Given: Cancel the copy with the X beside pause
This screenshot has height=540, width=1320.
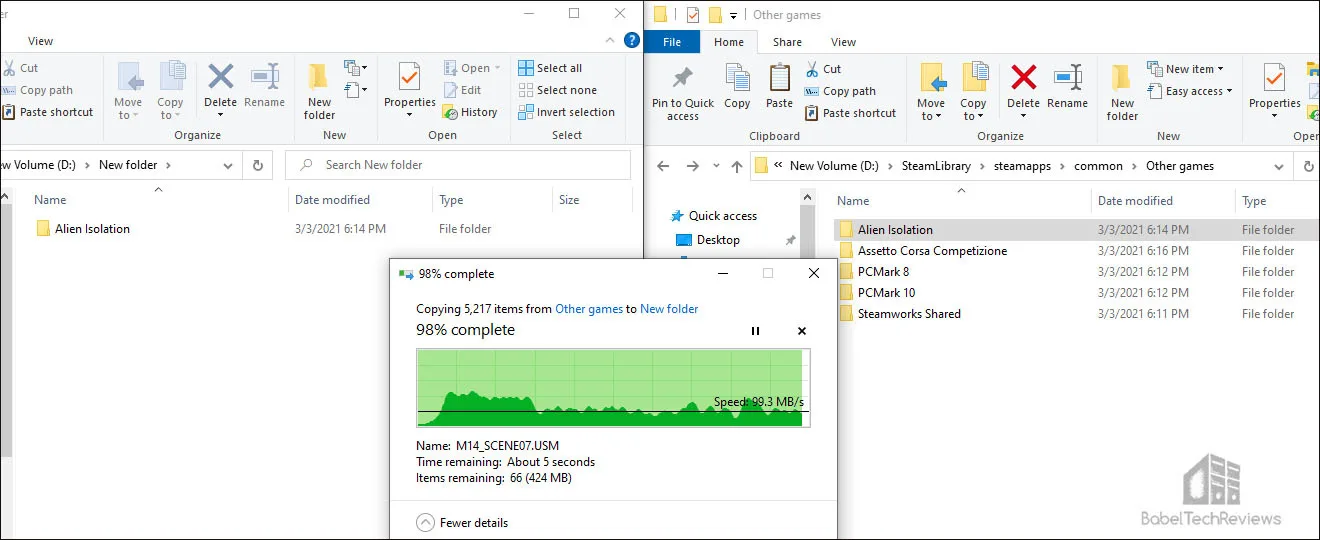Looking at the screenshot, I should click(802, 331).
